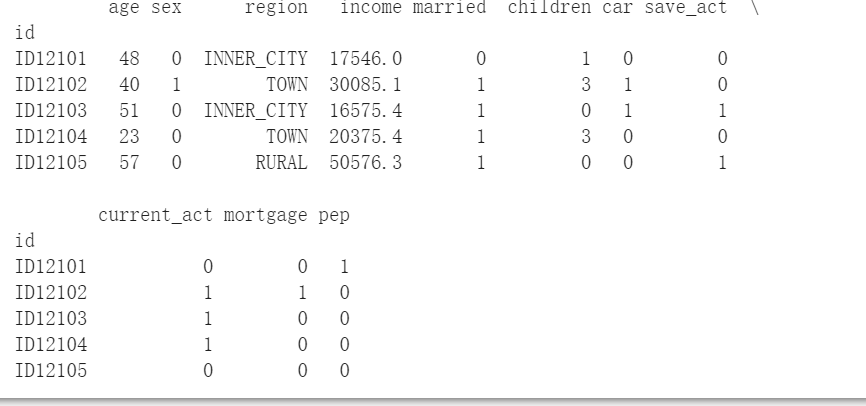Select ID12101 in the first table
This screenshot has width=866, height=406.
pyautogui.click(x=51, y=59)
